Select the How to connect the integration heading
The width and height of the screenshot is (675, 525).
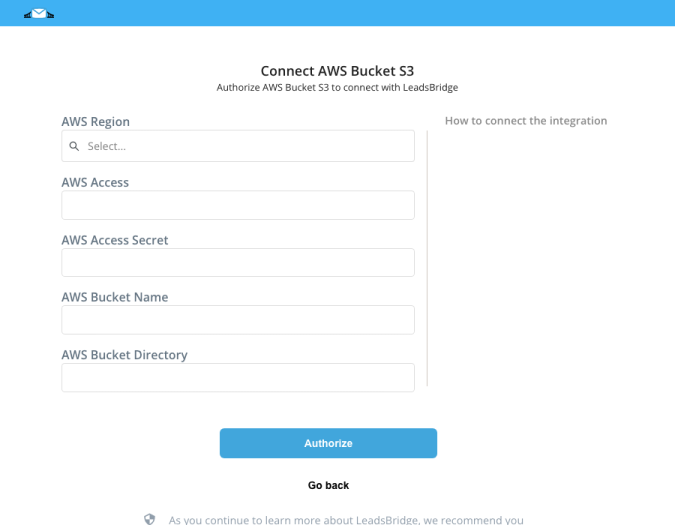click(x=526, y=121)
